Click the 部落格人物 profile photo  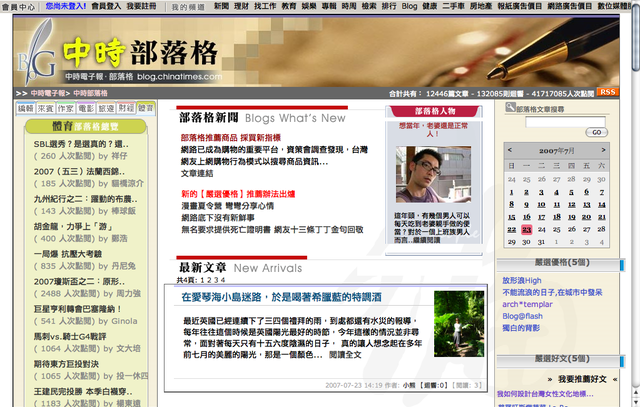[x=433, y=175]
